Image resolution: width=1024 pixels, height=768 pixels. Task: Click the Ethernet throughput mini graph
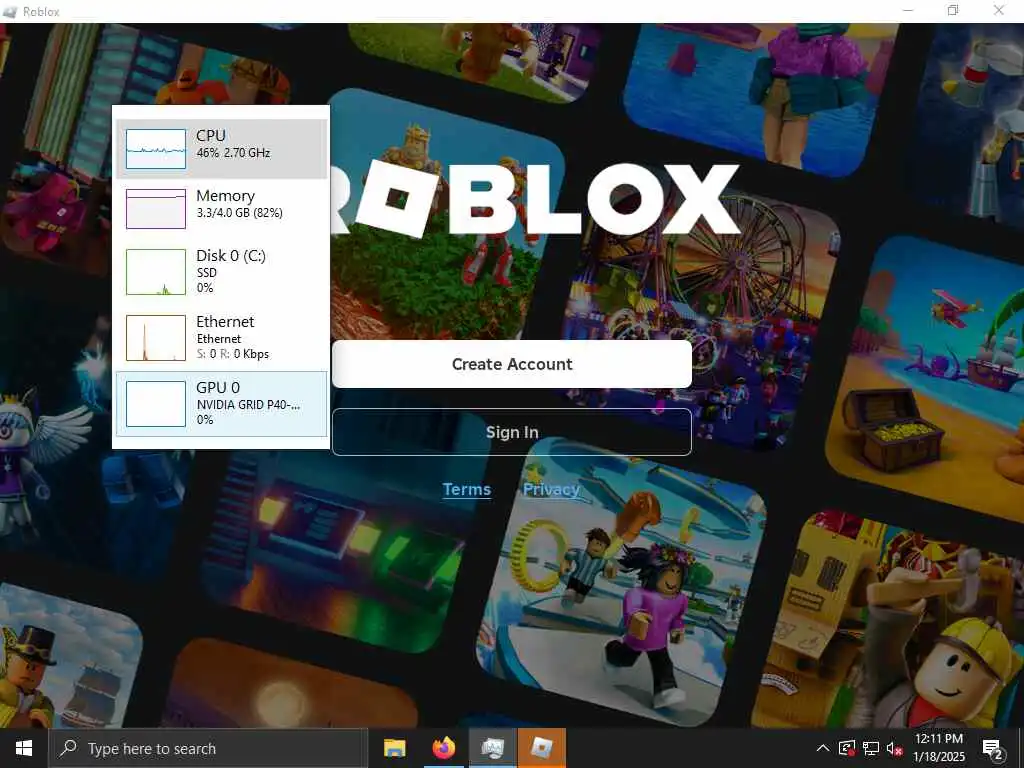pos(155,338)
